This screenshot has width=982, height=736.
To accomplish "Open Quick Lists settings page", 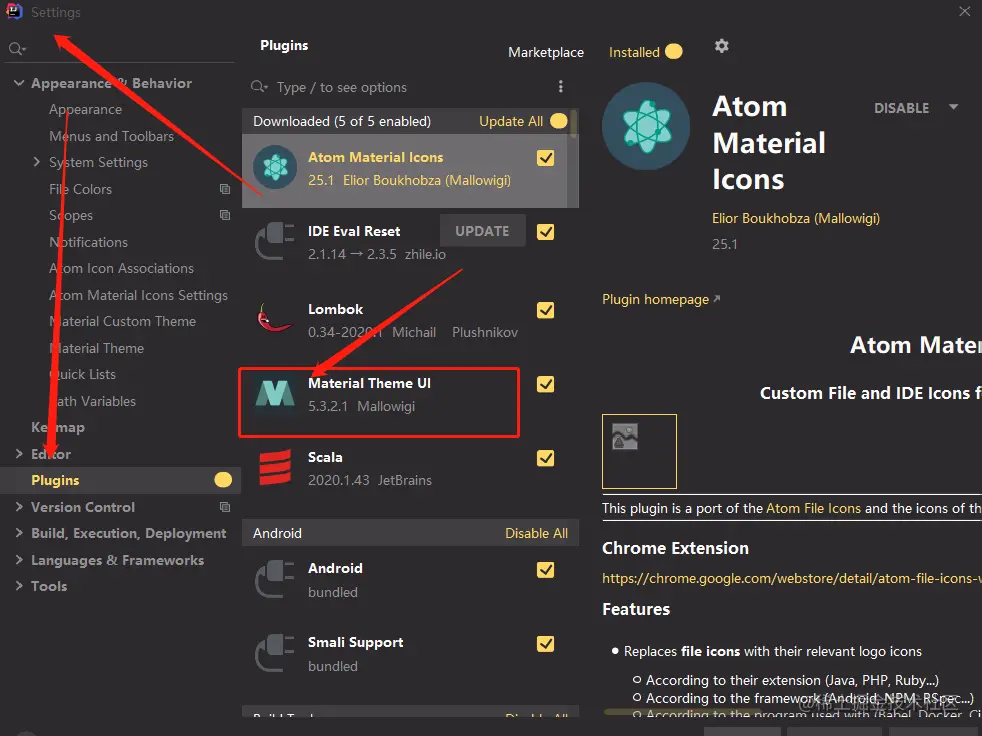I will [82, 374].
